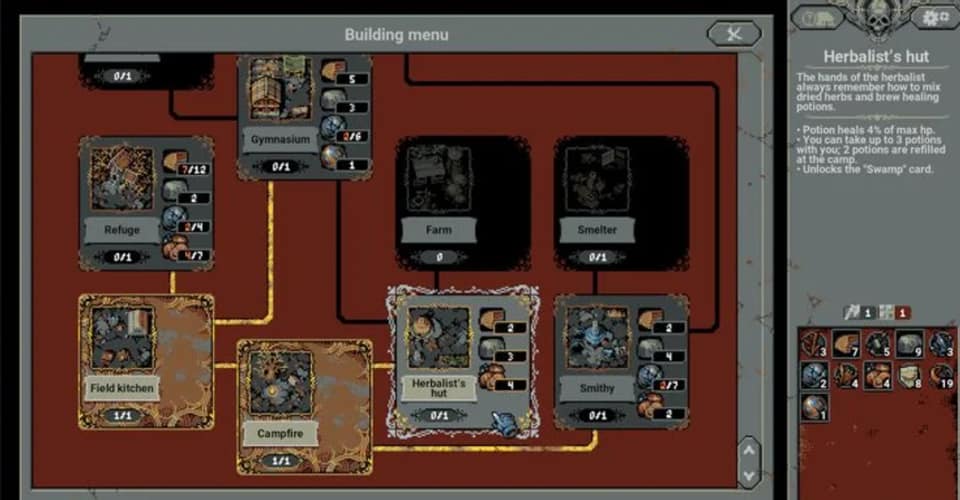Click the Smithy metal cost icon showing 2/7
960x500 pixels.
(x=650, y=377)
